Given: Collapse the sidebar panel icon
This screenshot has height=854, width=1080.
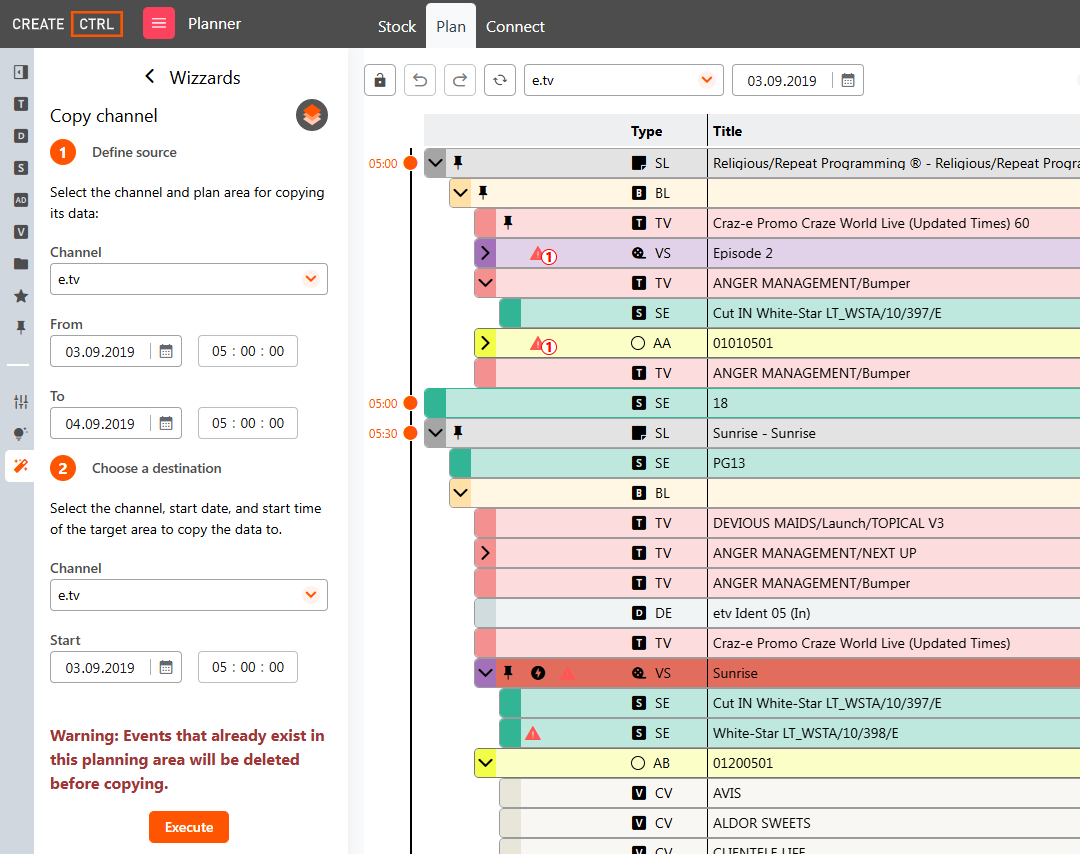Looking at the screenshot, I should [x=21, y=72].
